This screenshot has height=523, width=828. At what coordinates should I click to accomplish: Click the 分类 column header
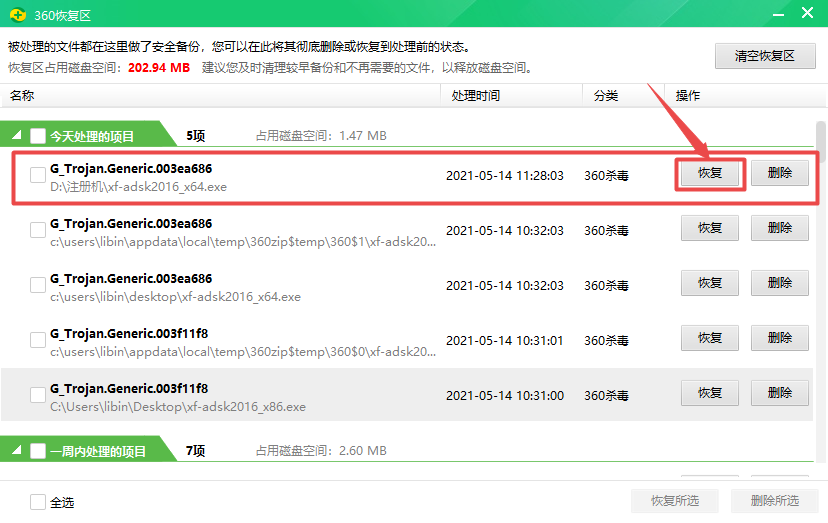pyautogui.click(x=606, y=96)
